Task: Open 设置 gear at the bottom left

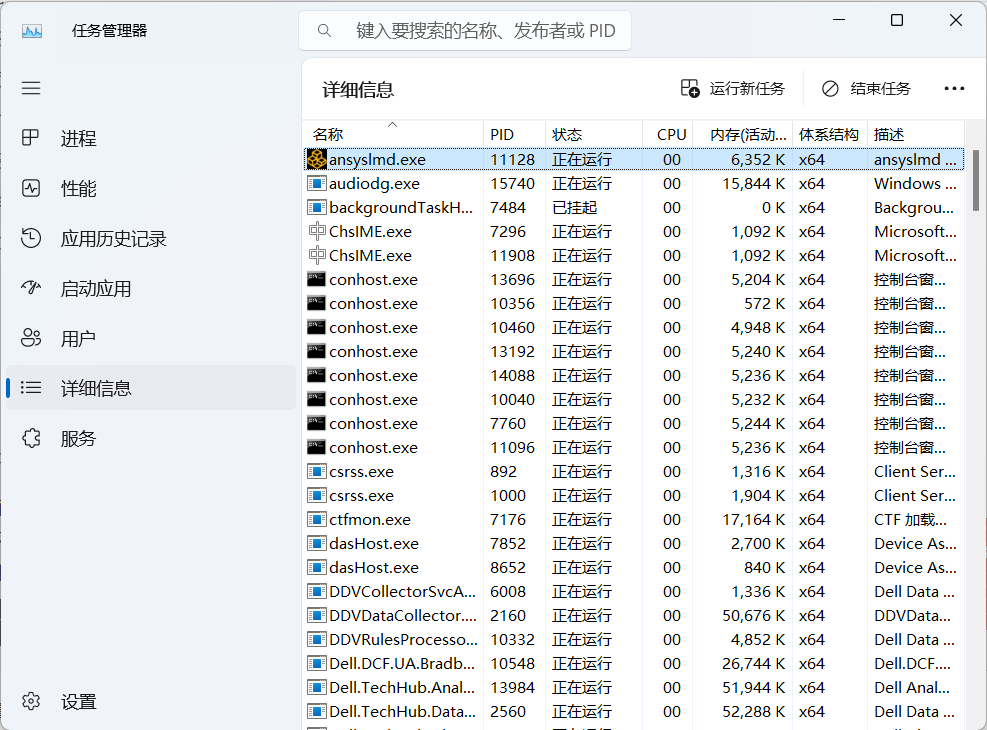Action: point(31,702)
